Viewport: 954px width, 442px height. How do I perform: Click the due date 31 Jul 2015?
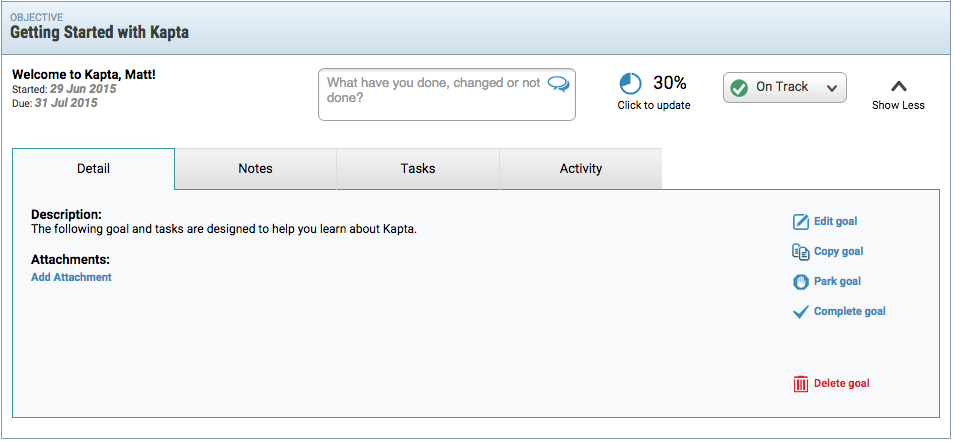66,103
